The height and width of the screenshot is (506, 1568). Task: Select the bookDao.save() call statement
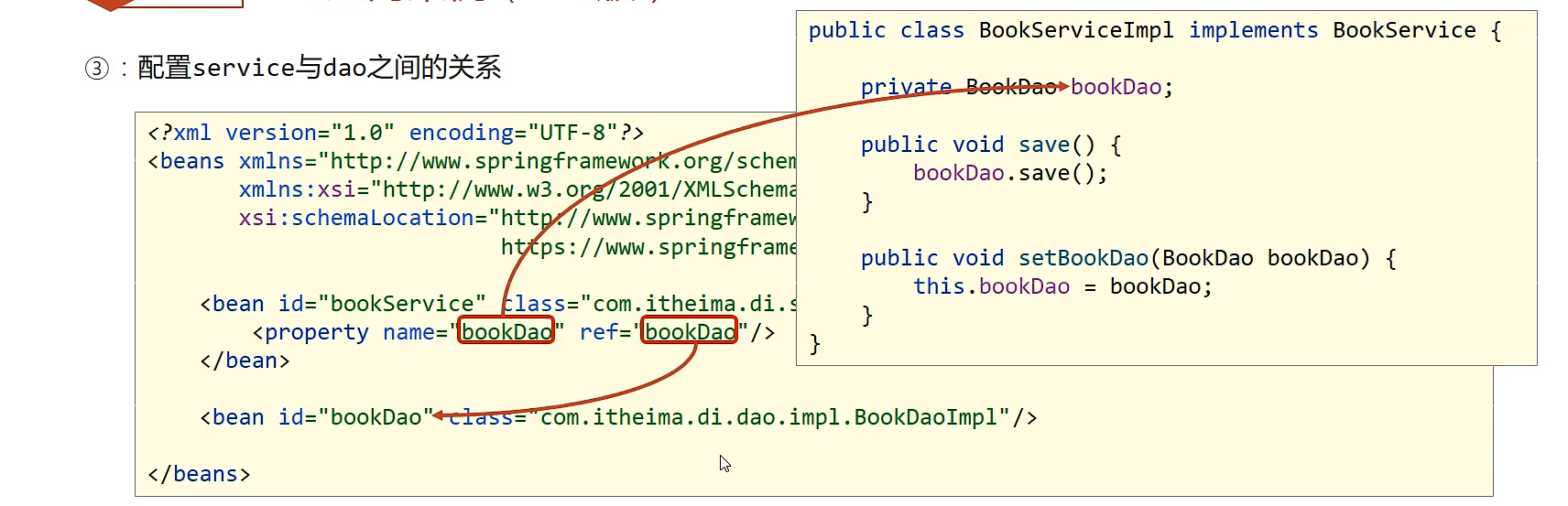pos(1010,173)
